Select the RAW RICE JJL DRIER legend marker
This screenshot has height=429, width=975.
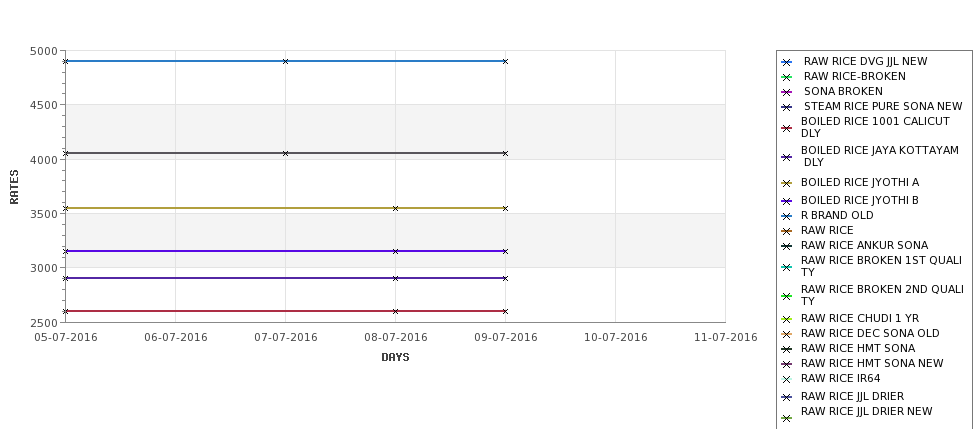(787, 397)
